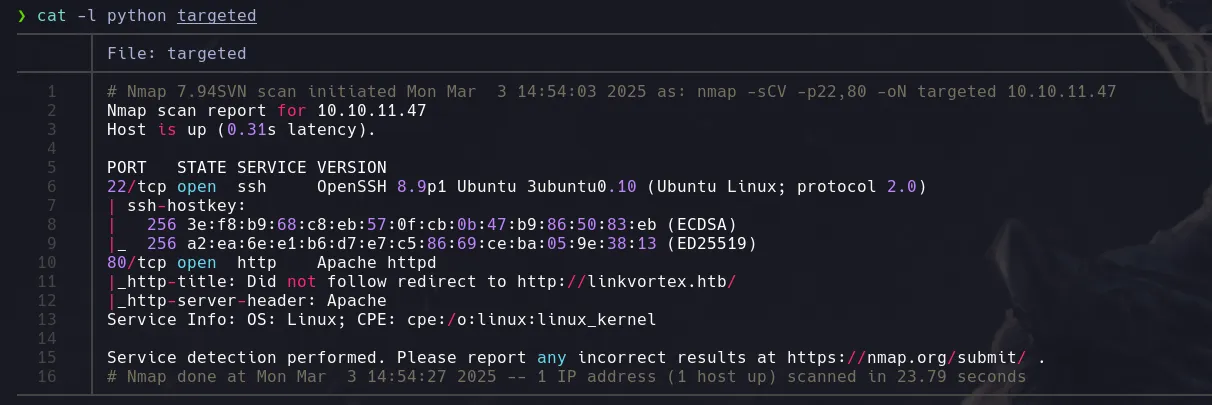The width and height of the screenshot is (1212, 405).
Task: Click the PORT STATE SERVICE VERSION header row
Action: [x=246, y=167]
